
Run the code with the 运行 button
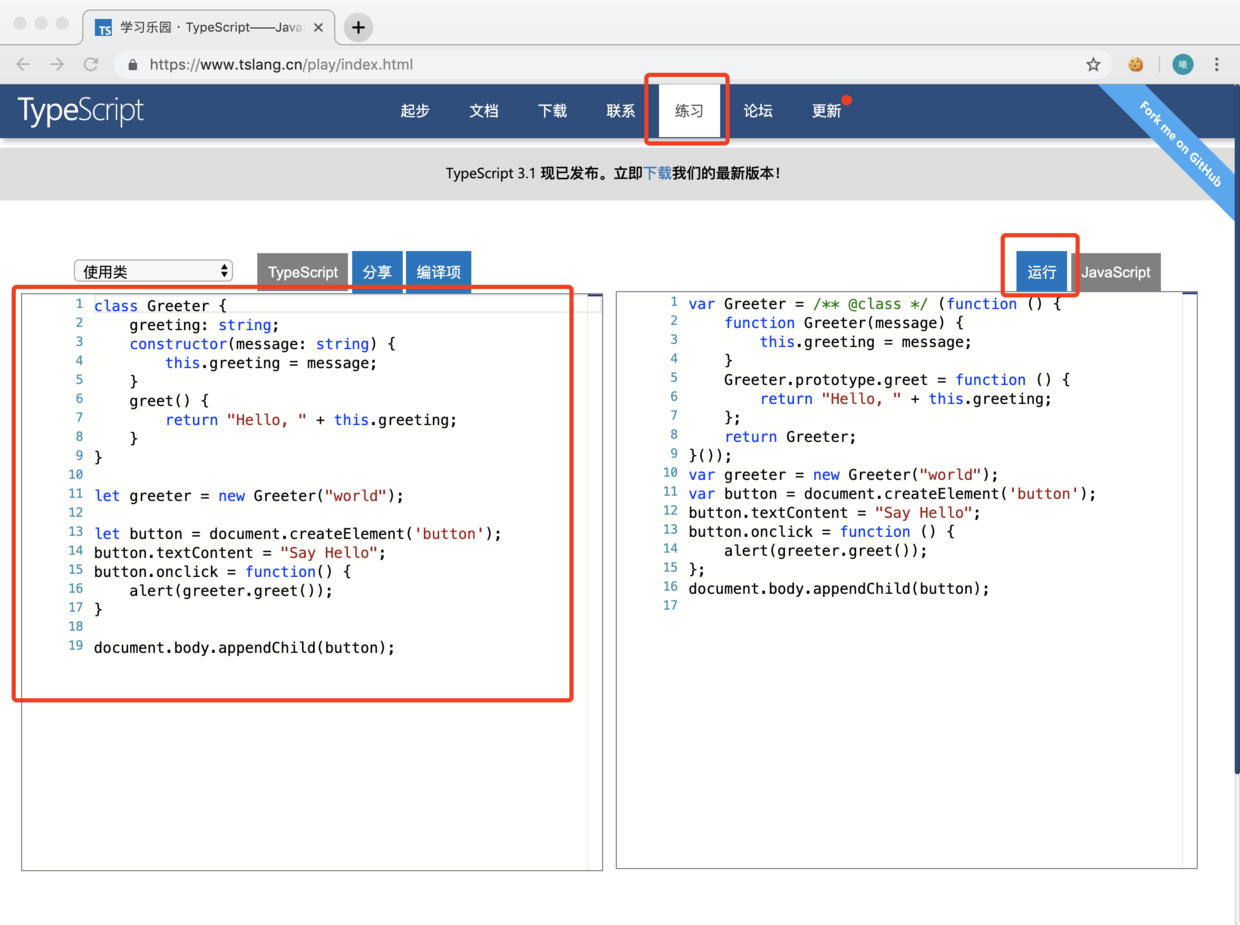coord(1041,271)
